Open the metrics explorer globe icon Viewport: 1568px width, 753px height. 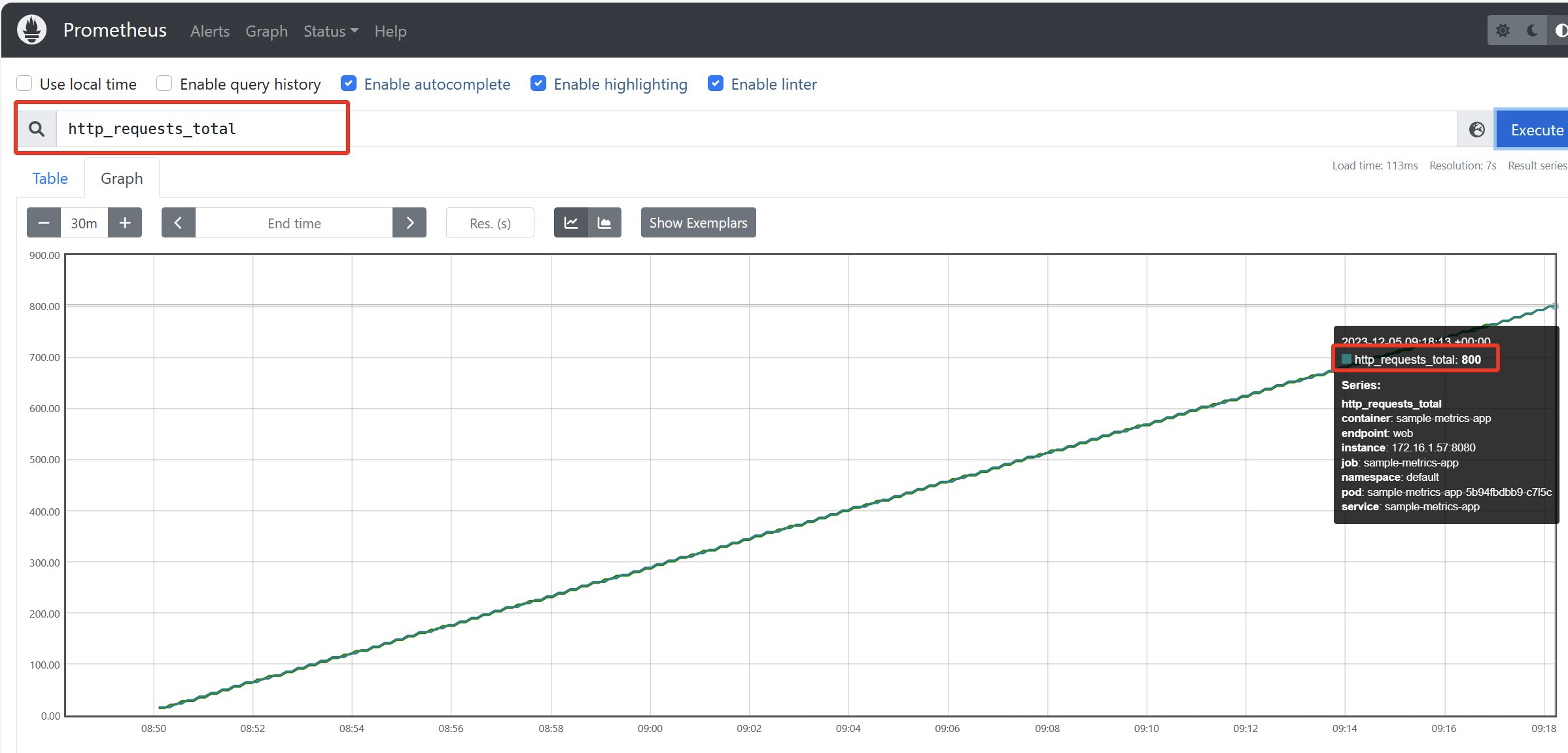[1476, 130]
